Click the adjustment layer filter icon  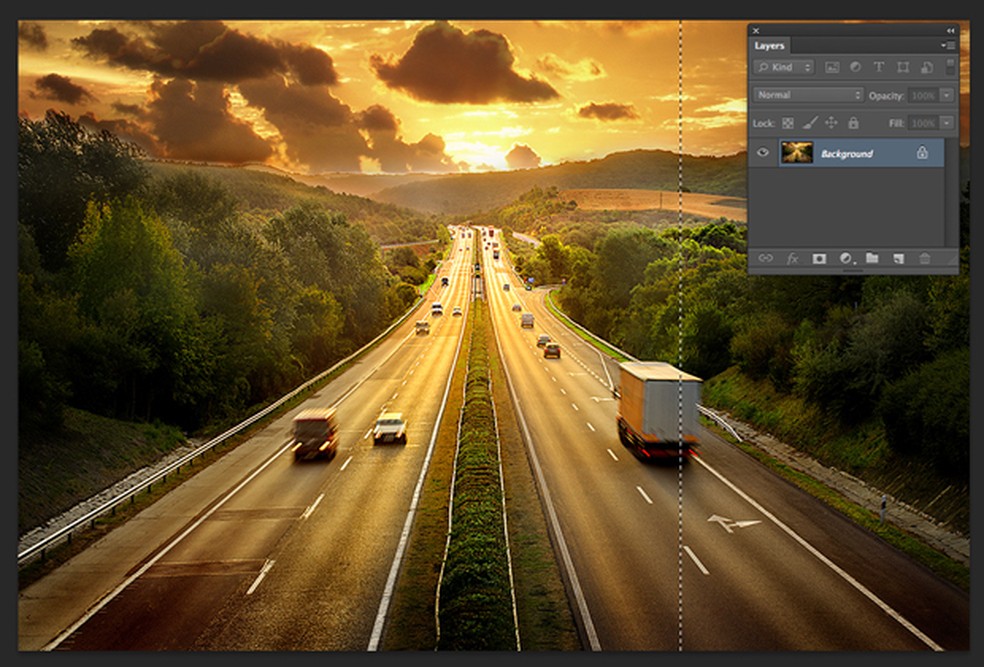click(x=855, y=67)
